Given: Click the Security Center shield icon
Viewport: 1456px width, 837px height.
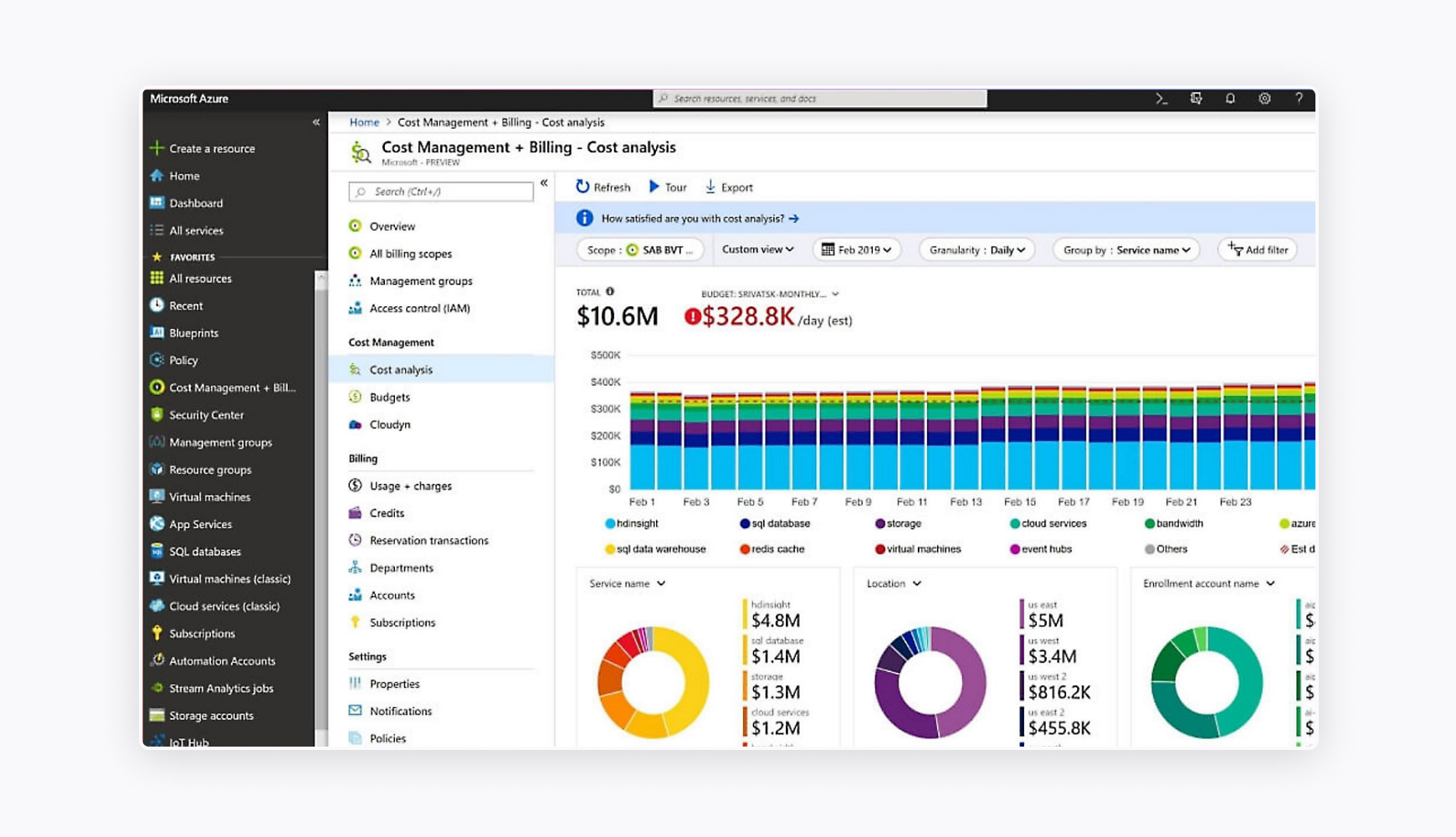Looking at the screenshot, I should pyautogui.click(x=156, y=414).
